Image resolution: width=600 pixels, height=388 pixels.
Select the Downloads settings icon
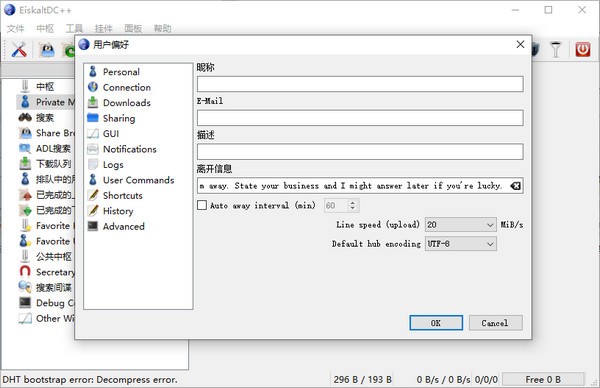click(x=93, y=103)
